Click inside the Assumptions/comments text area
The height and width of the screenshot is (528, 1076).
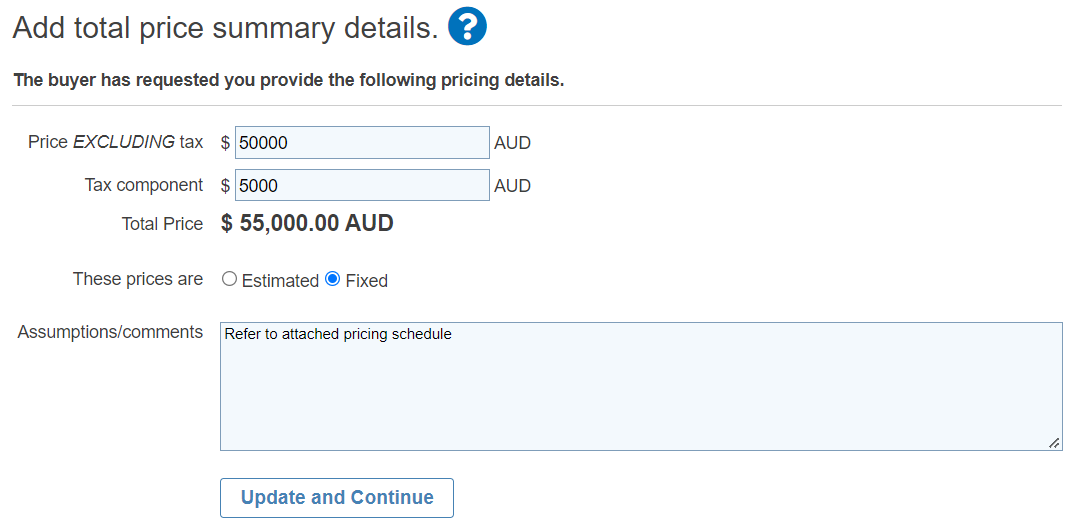(641, 387)
